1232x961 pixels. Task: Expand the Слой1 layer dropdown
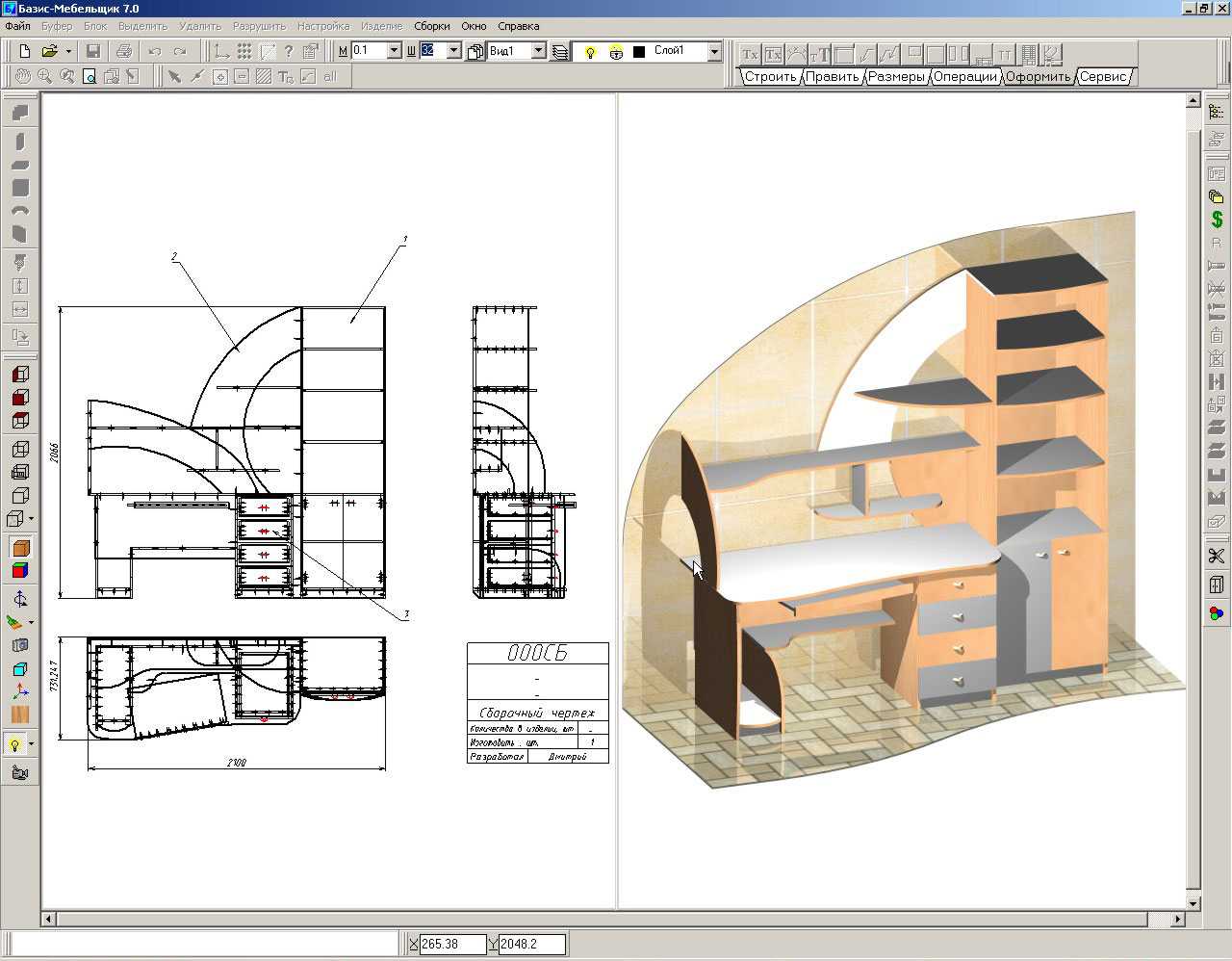(x=714, y=51)
